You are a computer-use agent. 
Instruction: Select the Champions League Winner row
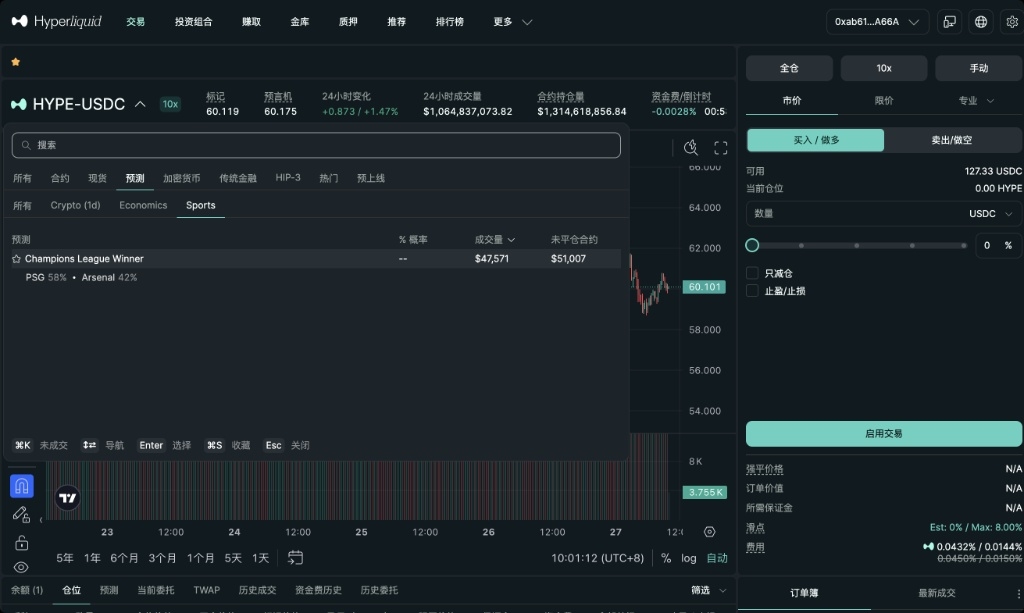tap(316, 259)
